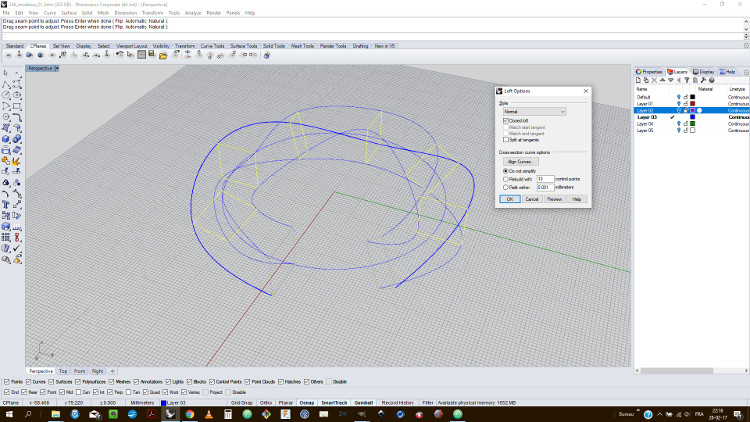Screen dimensions: 750x422
Task: Click the four-viewport layout icon in toolbar
Action: [x=141, y=56]
